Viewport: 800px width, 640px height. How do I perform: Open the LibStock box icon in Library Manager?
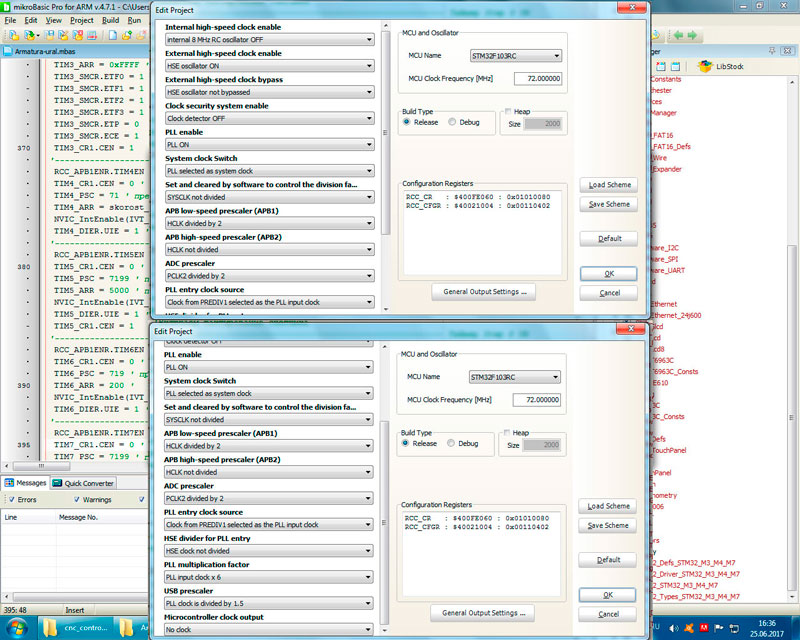tap(705, 66)
